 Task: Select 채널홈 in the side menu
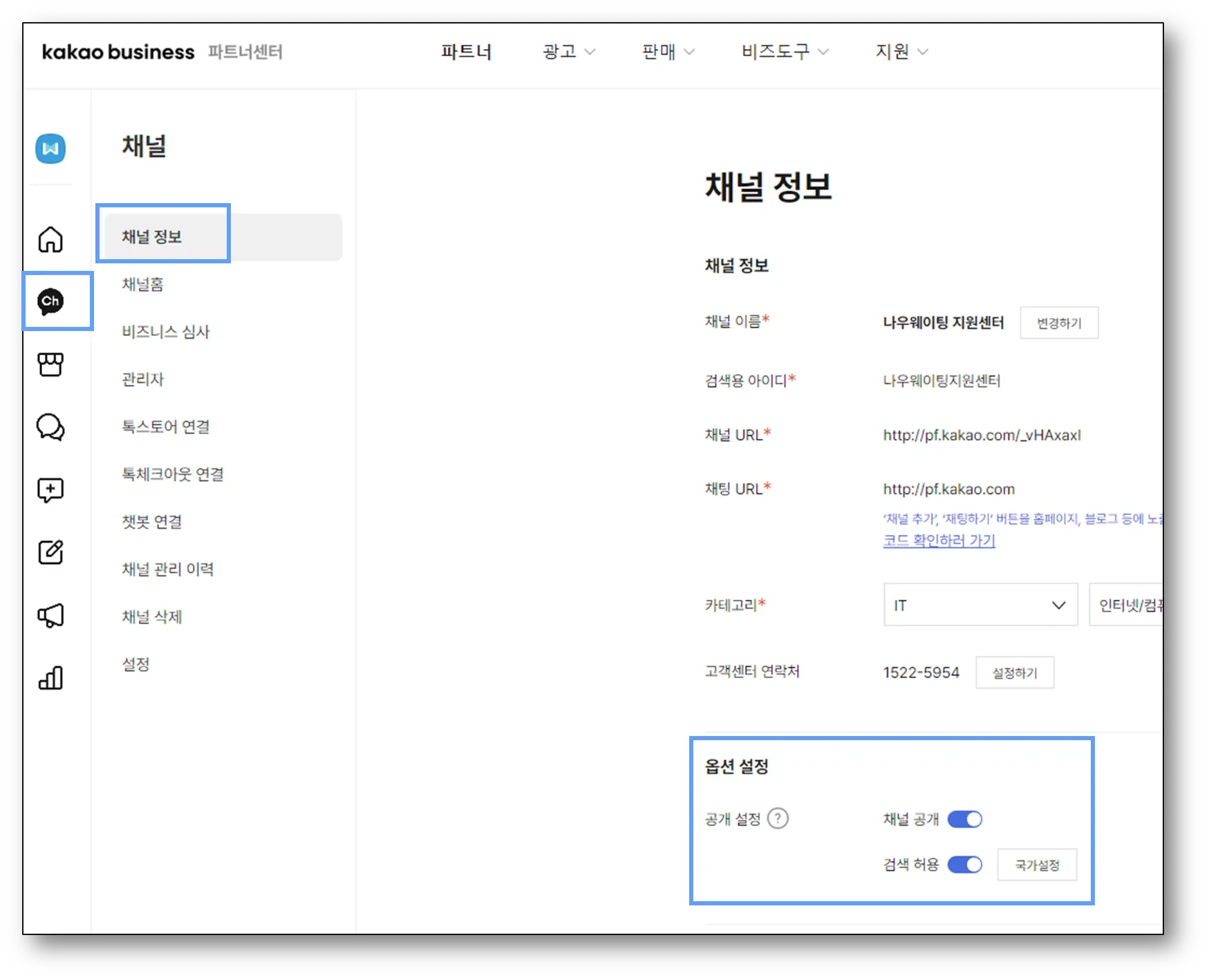142,284
